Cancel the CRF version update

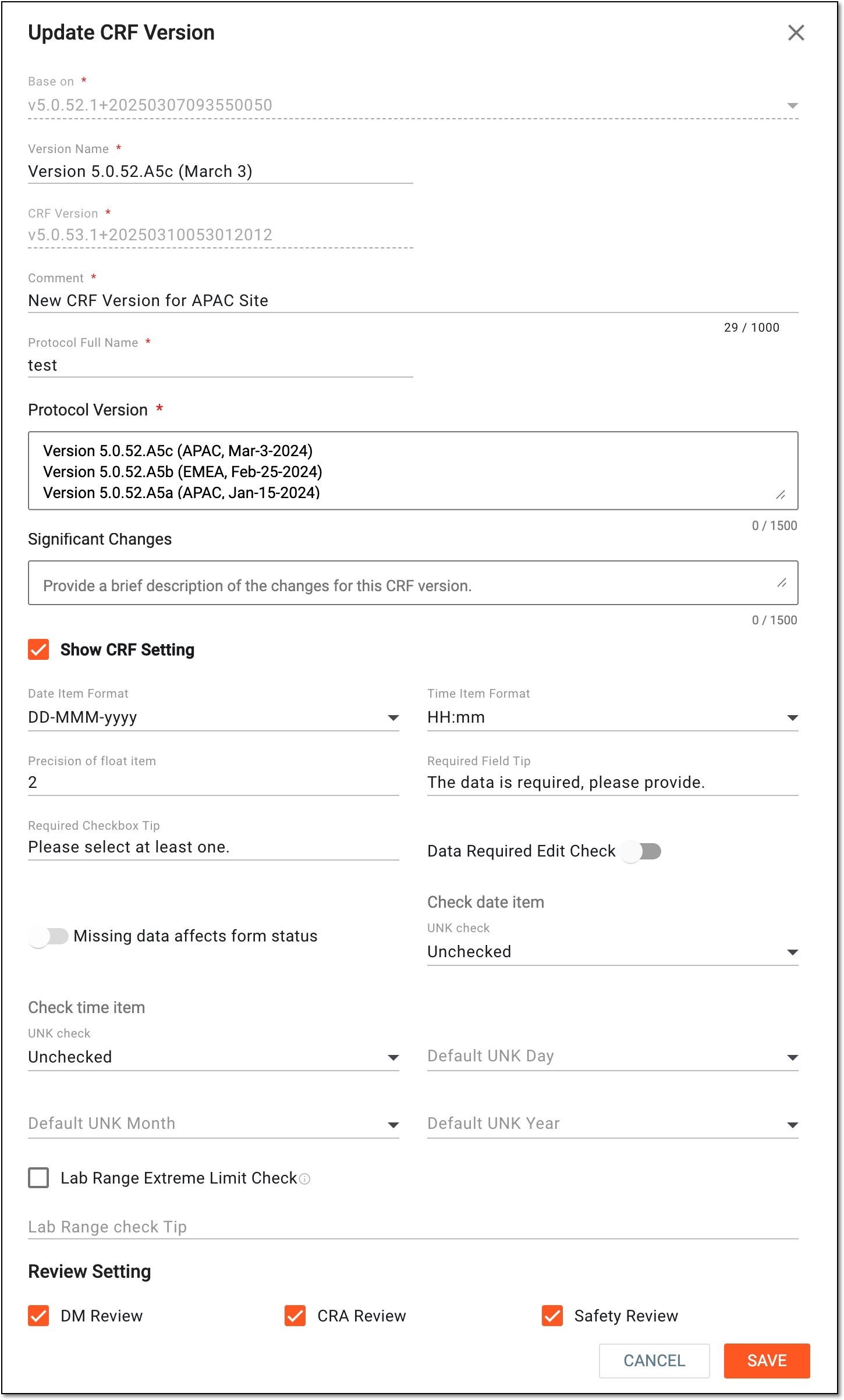(654, 1360)
